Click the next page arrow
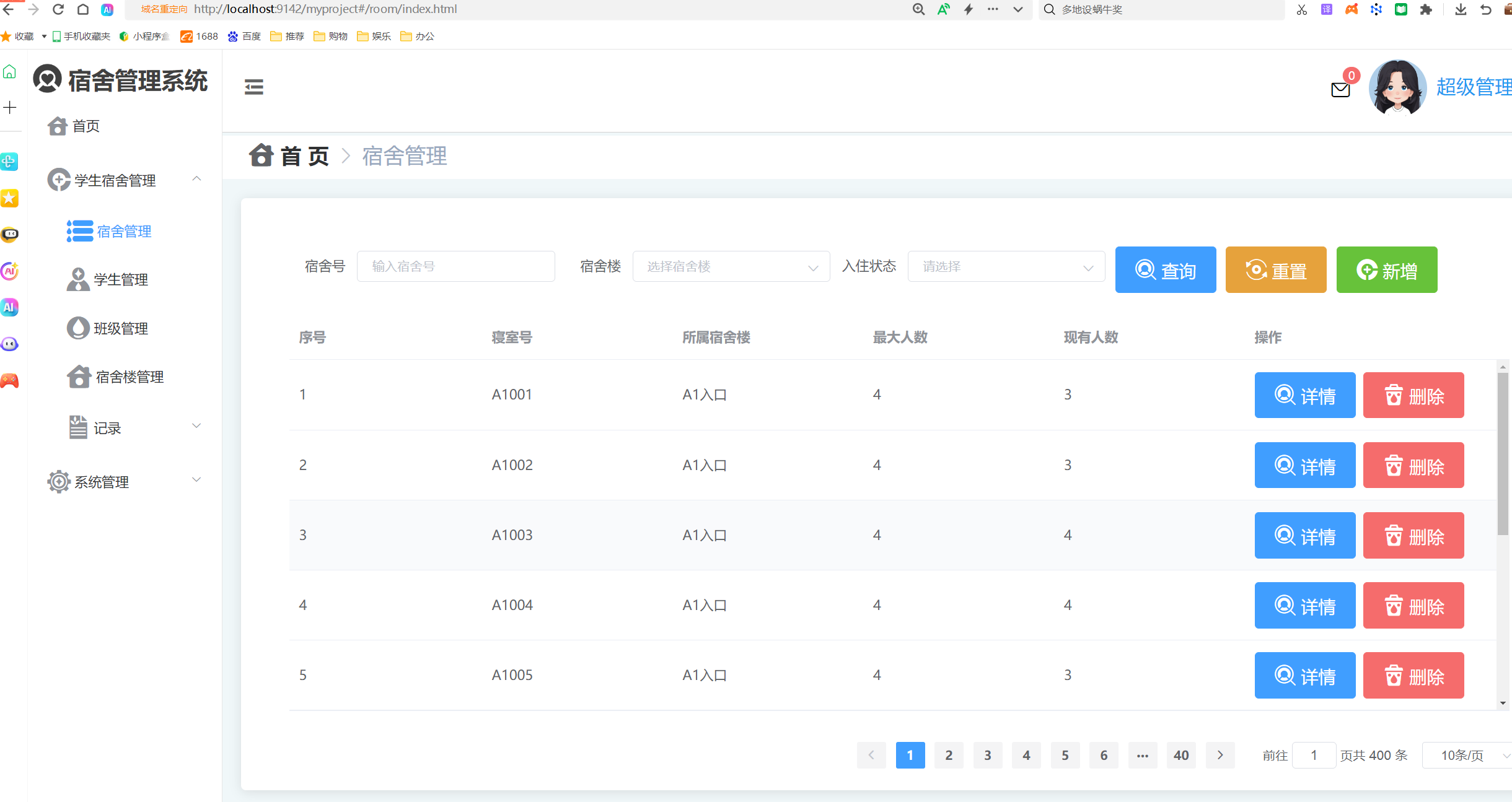The height and width of the screenshot is (802, 1512). tap(1220, 755)
